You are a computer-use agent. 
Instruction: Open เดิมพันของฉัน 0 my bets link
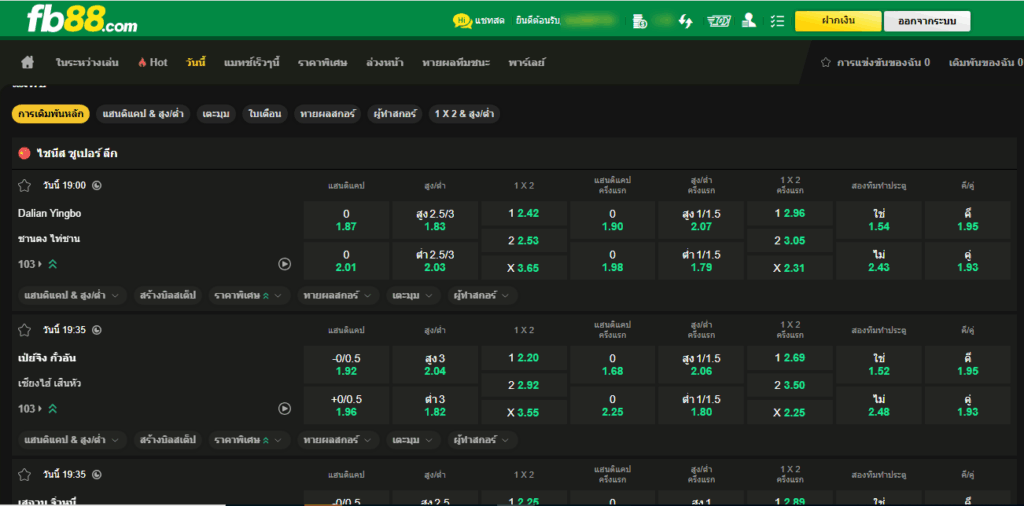(985, 63)
